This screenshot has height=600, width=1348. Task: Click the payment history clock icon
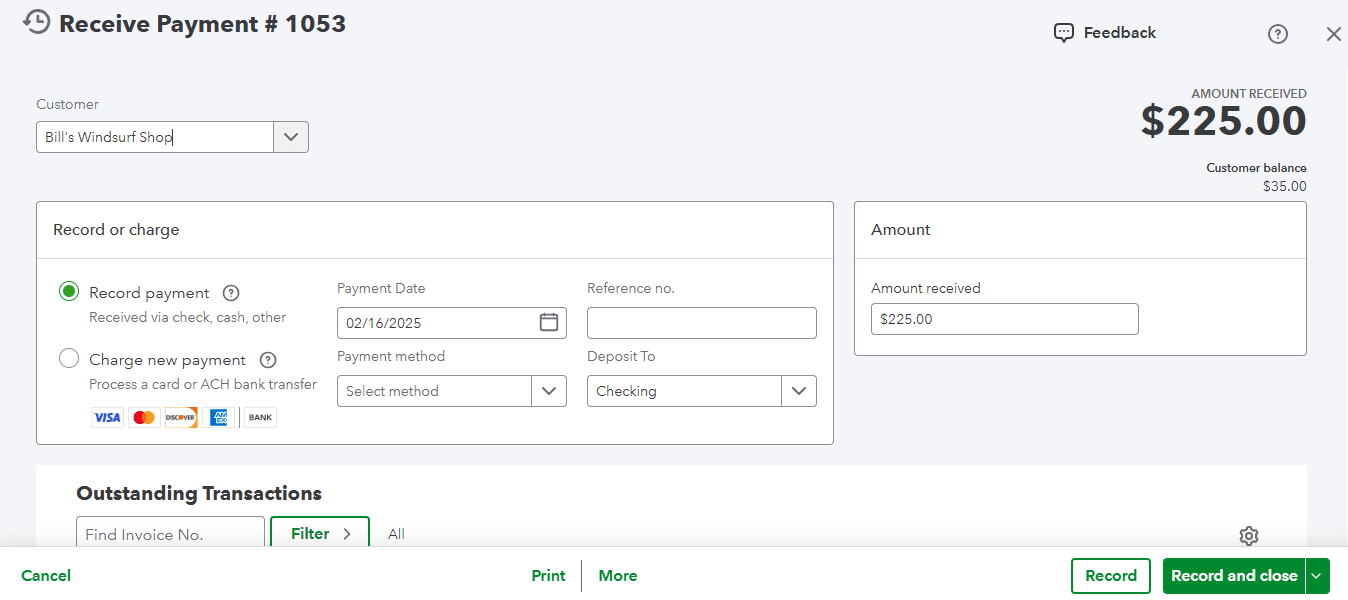[x=36, y=22]
